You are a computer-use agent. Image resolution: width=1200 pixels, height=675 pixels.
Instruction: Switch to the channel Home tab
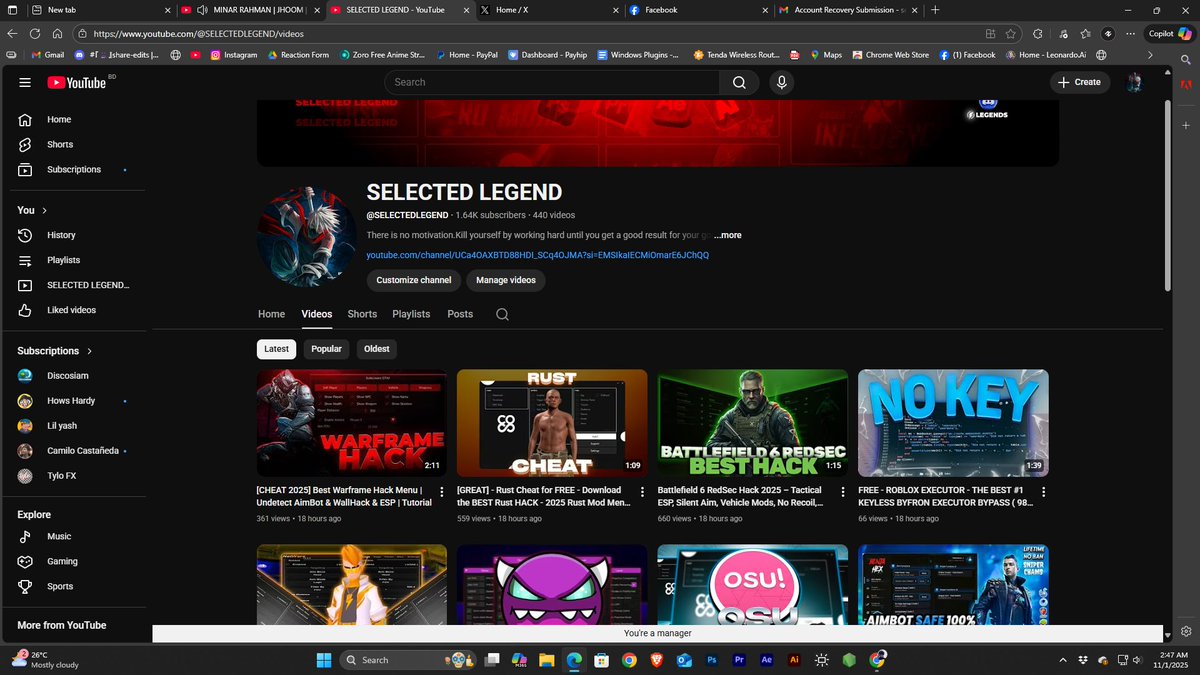(x=272, y=314)
